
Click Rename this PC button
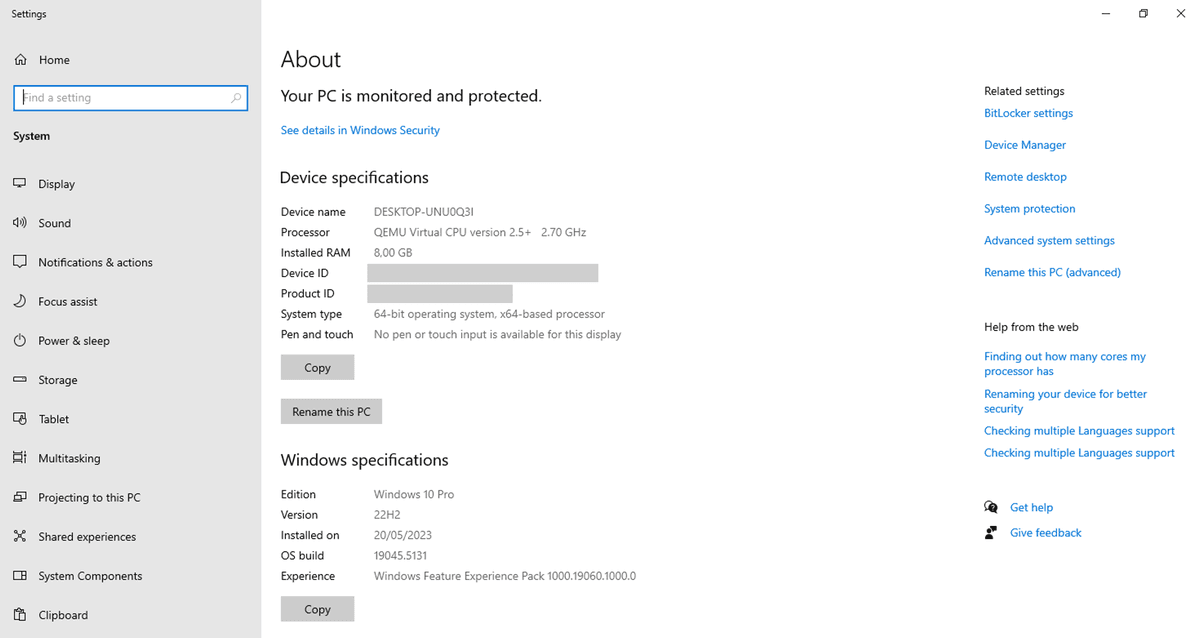click(331, 412)
